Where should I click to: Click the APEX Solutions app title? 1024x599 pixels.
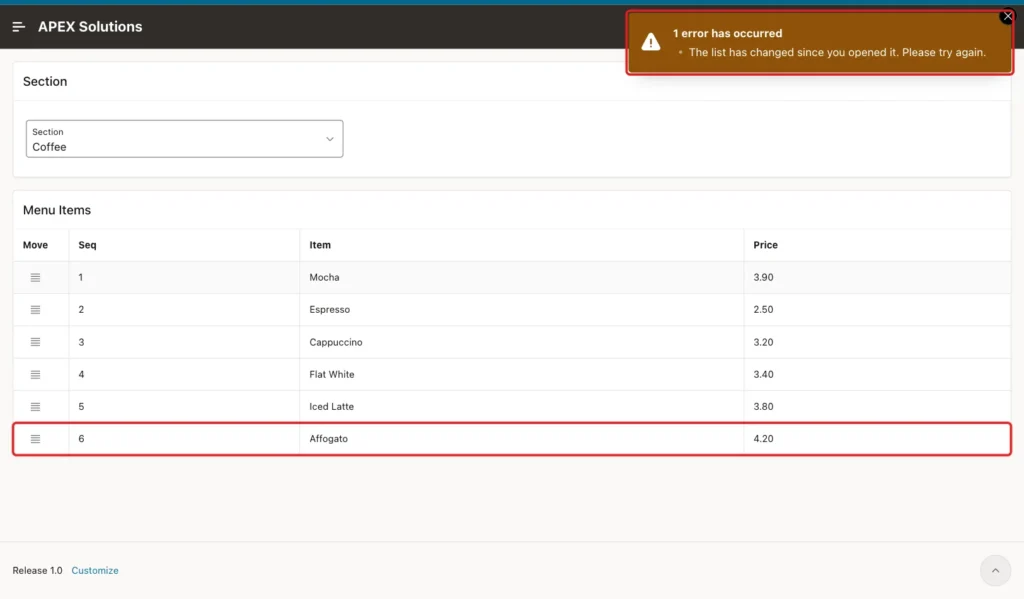90,27
